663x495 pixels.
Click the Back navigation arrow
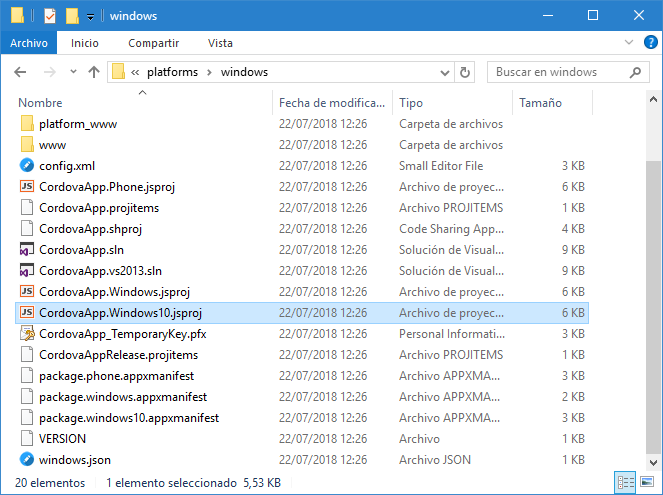[x=20, y=72]
